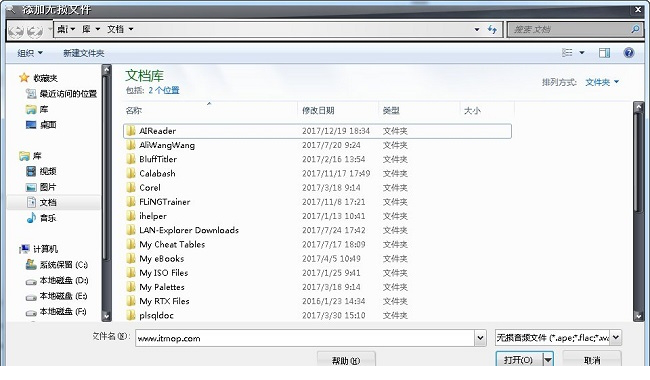
Task: Click the ihelper folder icon
Action: [131, 215]
